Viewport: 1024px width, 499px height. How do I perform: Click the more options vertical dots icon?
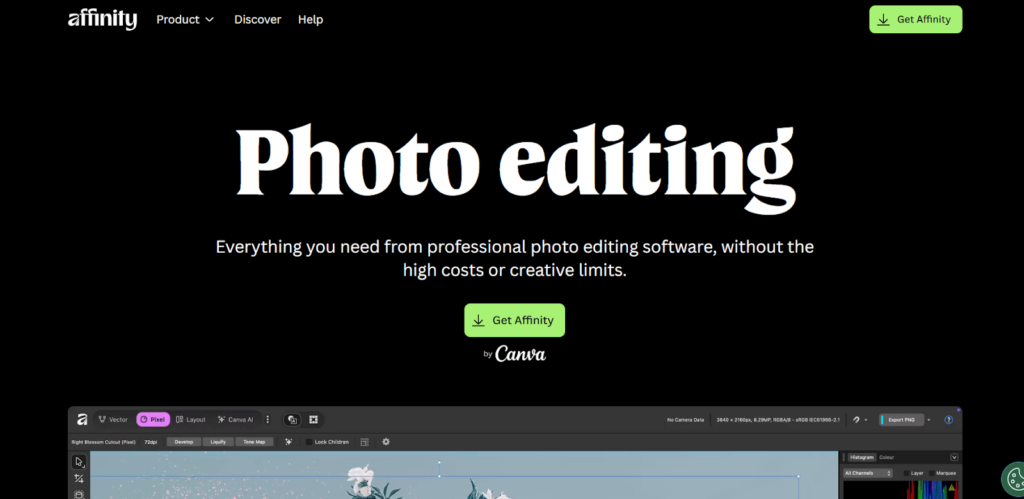coord(267,420)
